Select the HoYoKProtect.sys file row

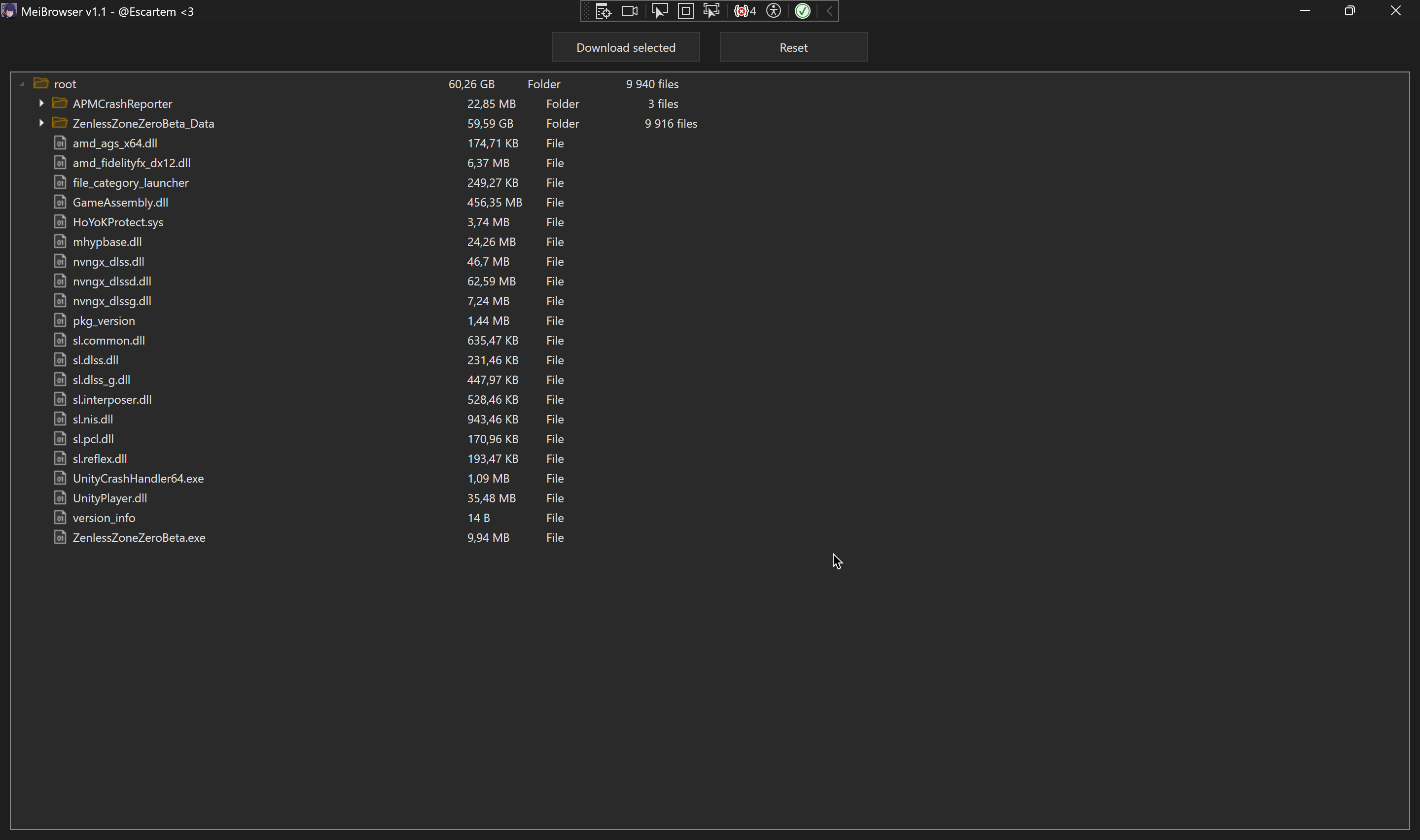click(x=118, y=222)
